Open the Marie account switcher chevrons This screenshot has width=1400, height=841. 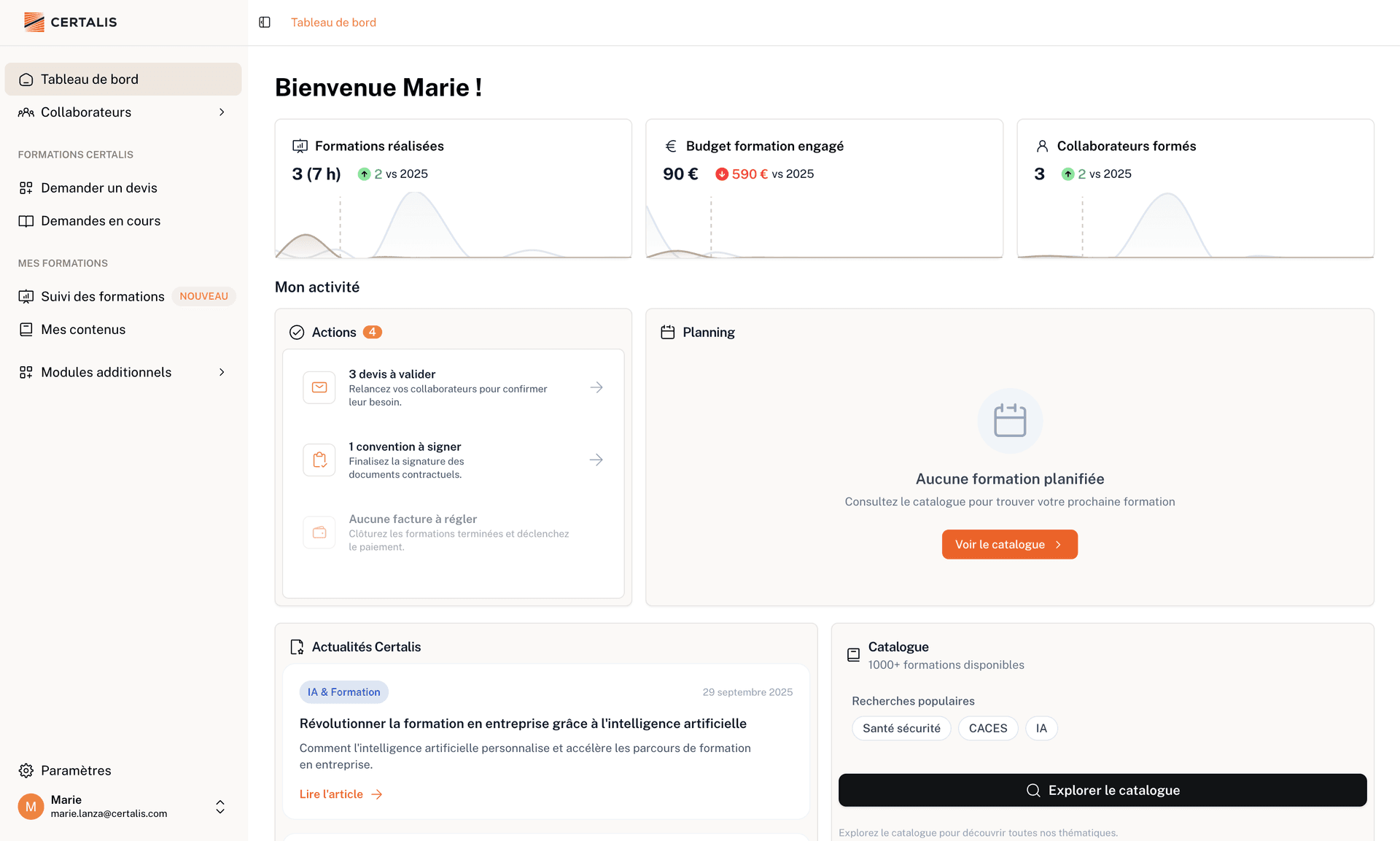220,807
